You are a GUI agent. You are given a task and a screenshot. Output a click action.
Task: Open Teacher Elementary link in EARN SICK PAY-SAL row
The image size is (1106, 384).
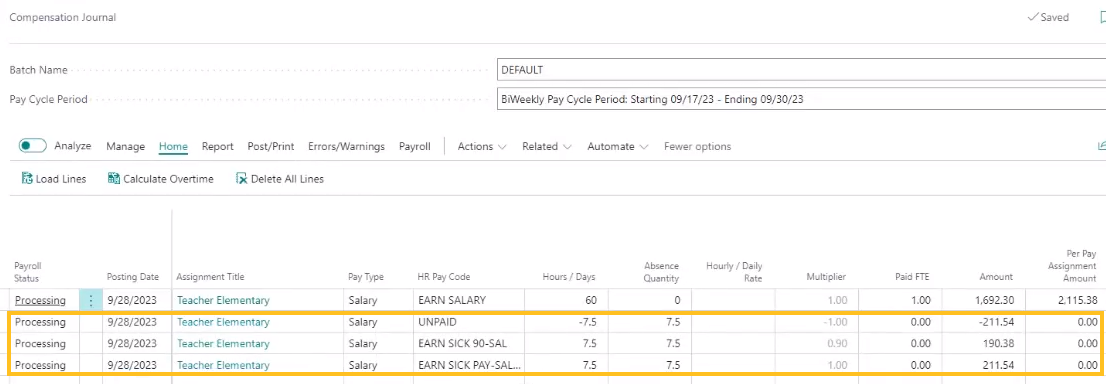[223, 365]
